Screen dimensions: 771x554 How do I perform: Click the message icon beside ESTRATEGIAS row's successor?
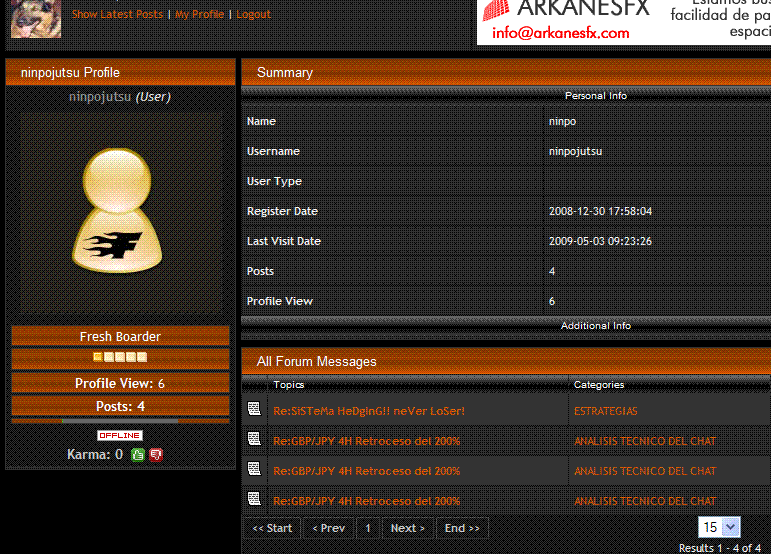point(254,439)
